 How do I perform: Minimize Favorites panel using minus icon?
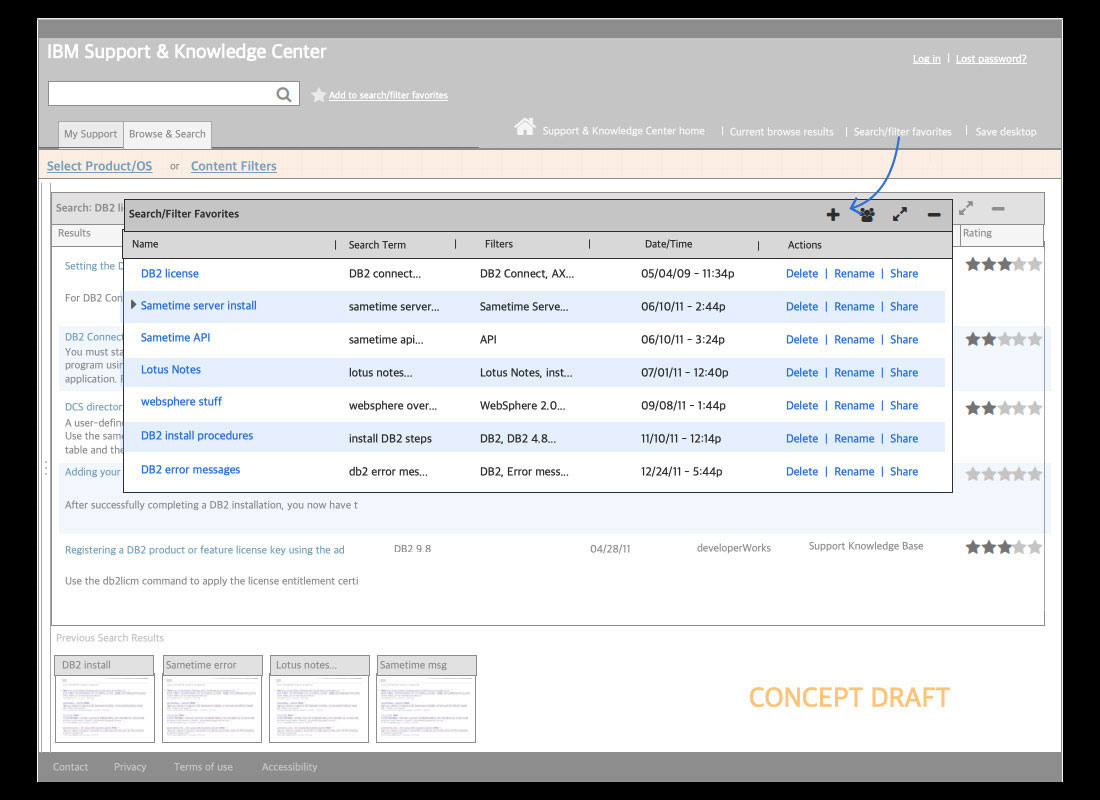[x=933, y=214]
